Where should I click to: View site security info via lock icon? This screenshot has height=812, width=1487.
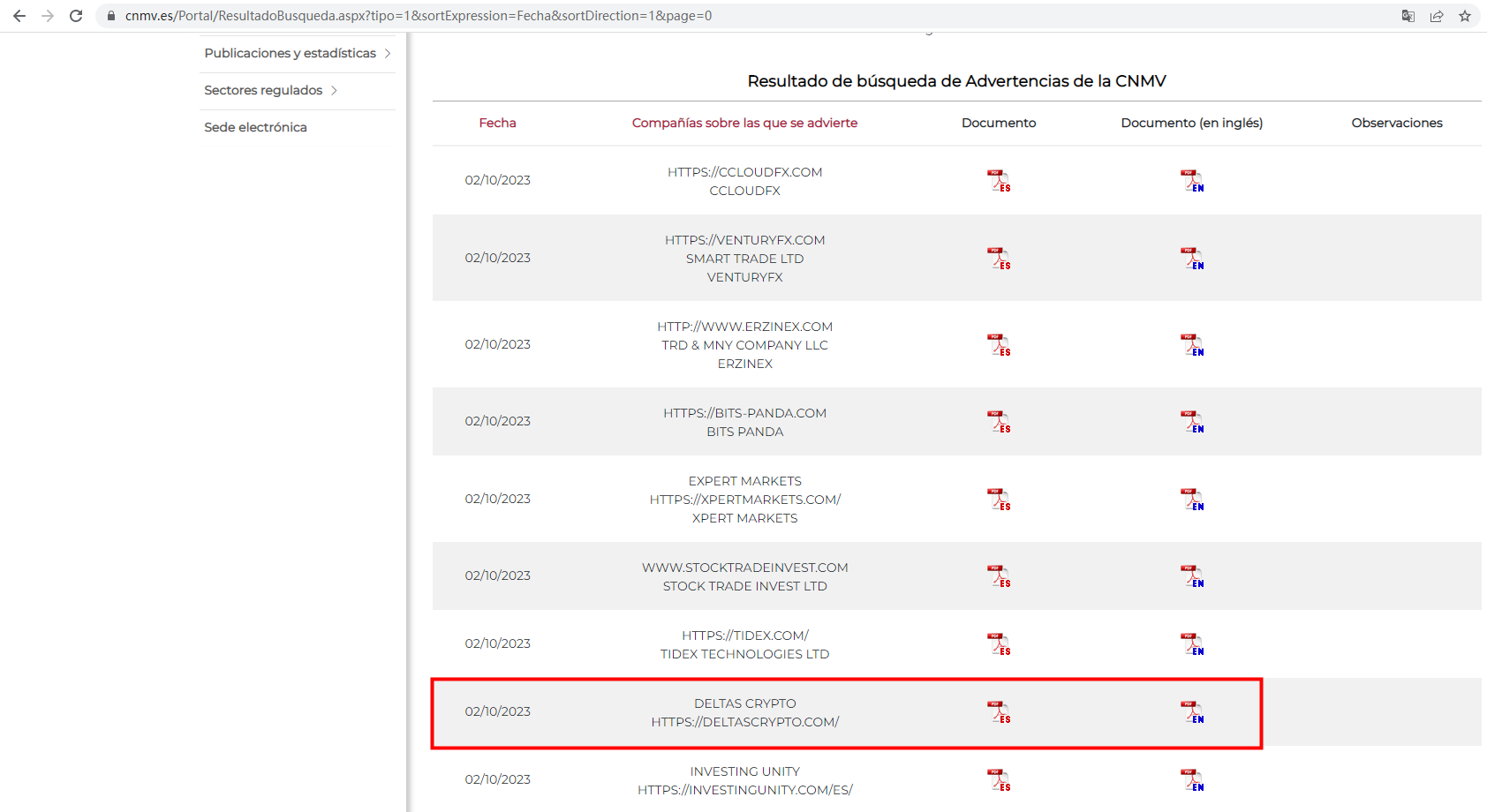click(111, 16)
